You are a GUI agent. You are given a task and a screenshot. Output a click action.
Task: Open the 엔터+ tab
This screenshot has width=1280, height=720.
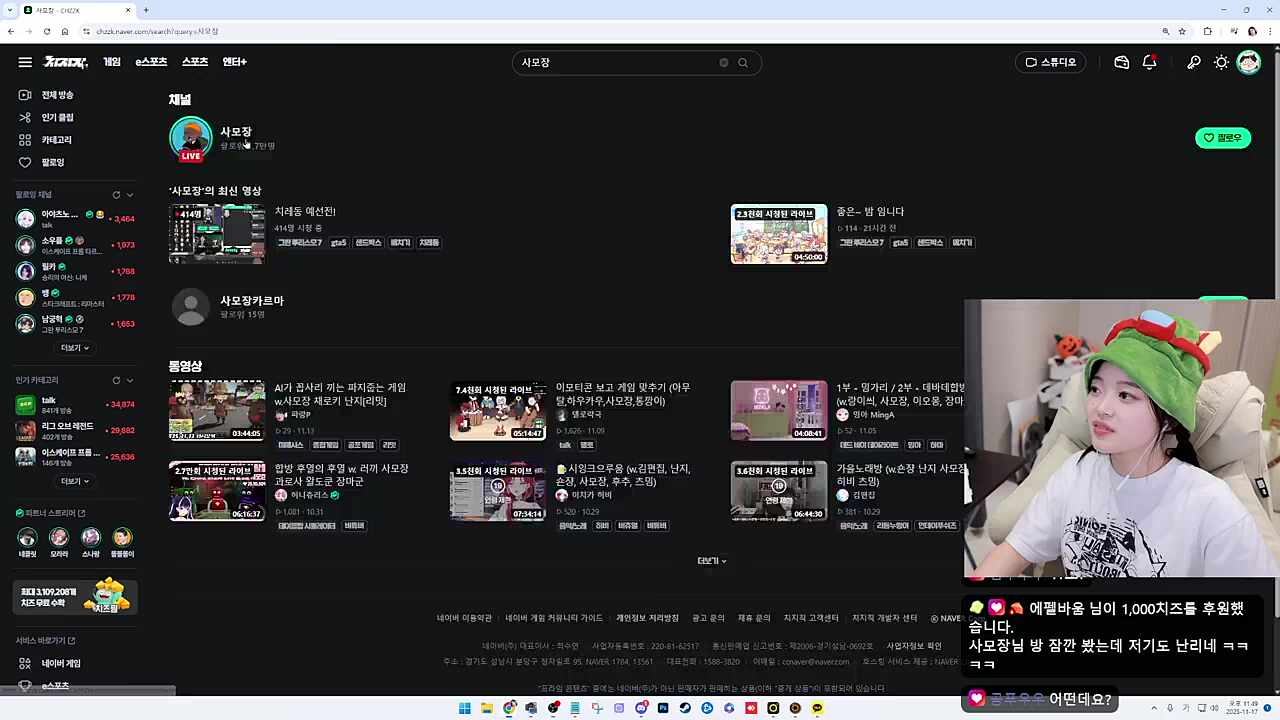[233, 61]
